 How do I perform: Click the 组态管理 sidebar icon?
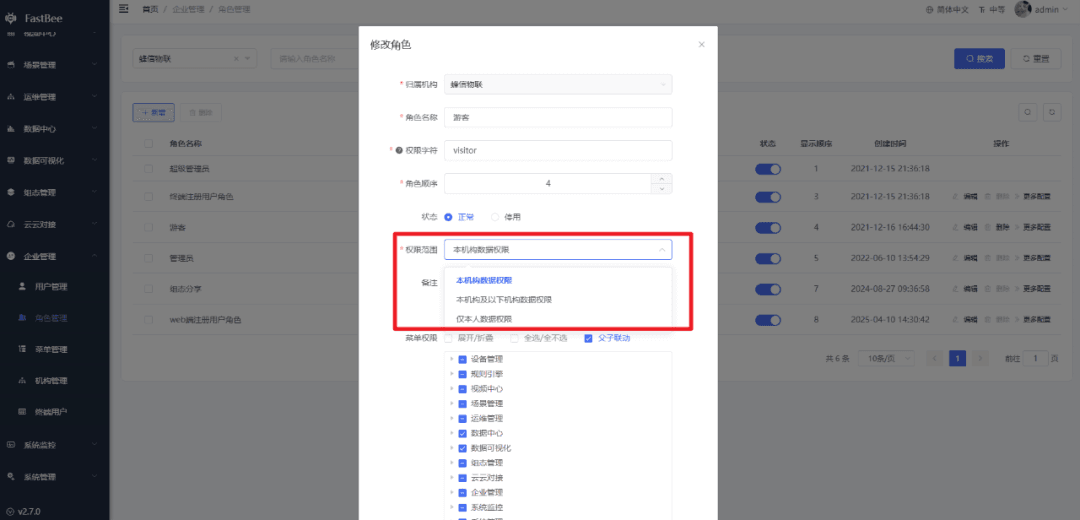[10, 192]
